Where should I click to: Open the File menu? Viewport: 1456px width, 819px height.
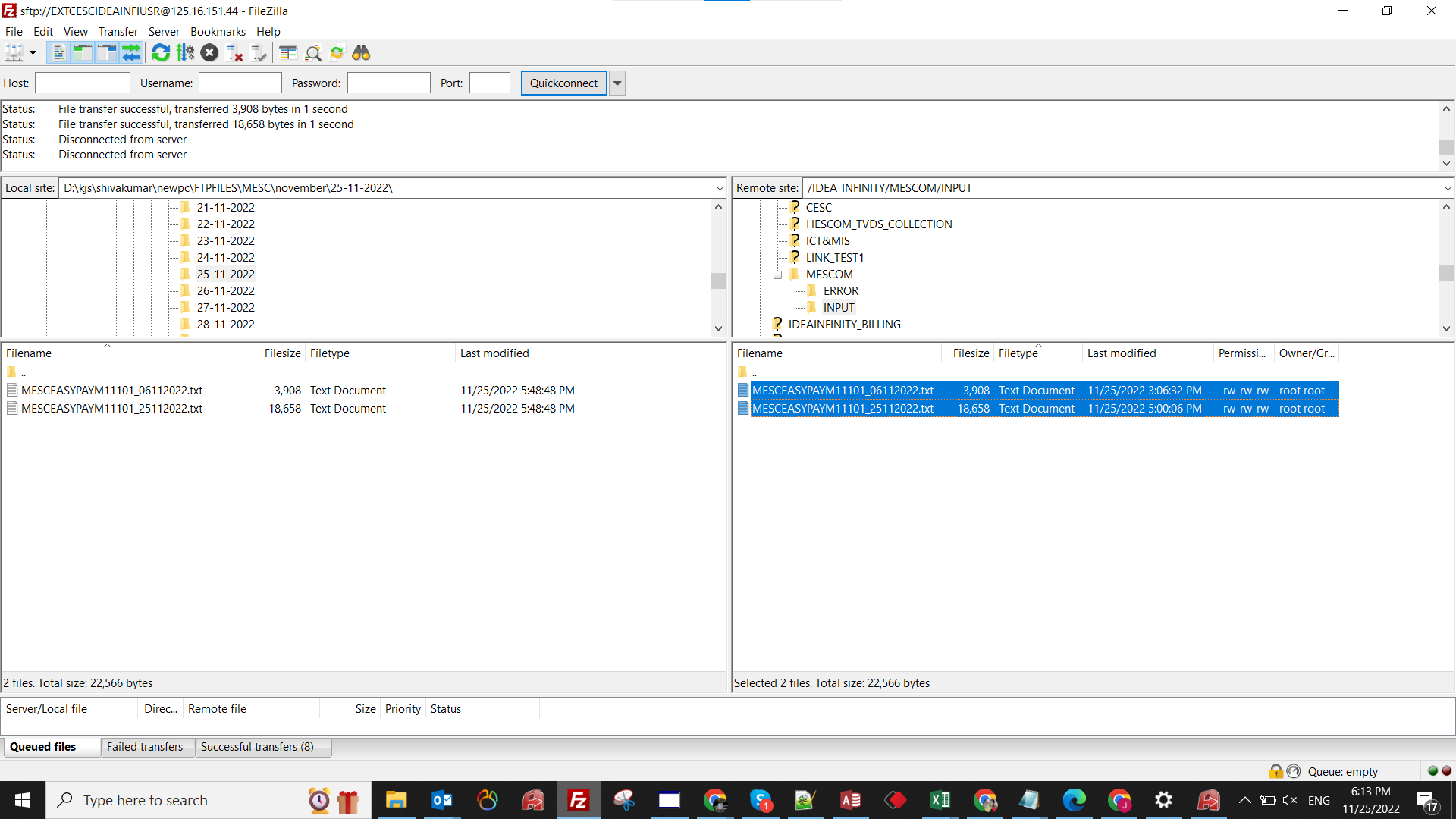tap(14, 32)
